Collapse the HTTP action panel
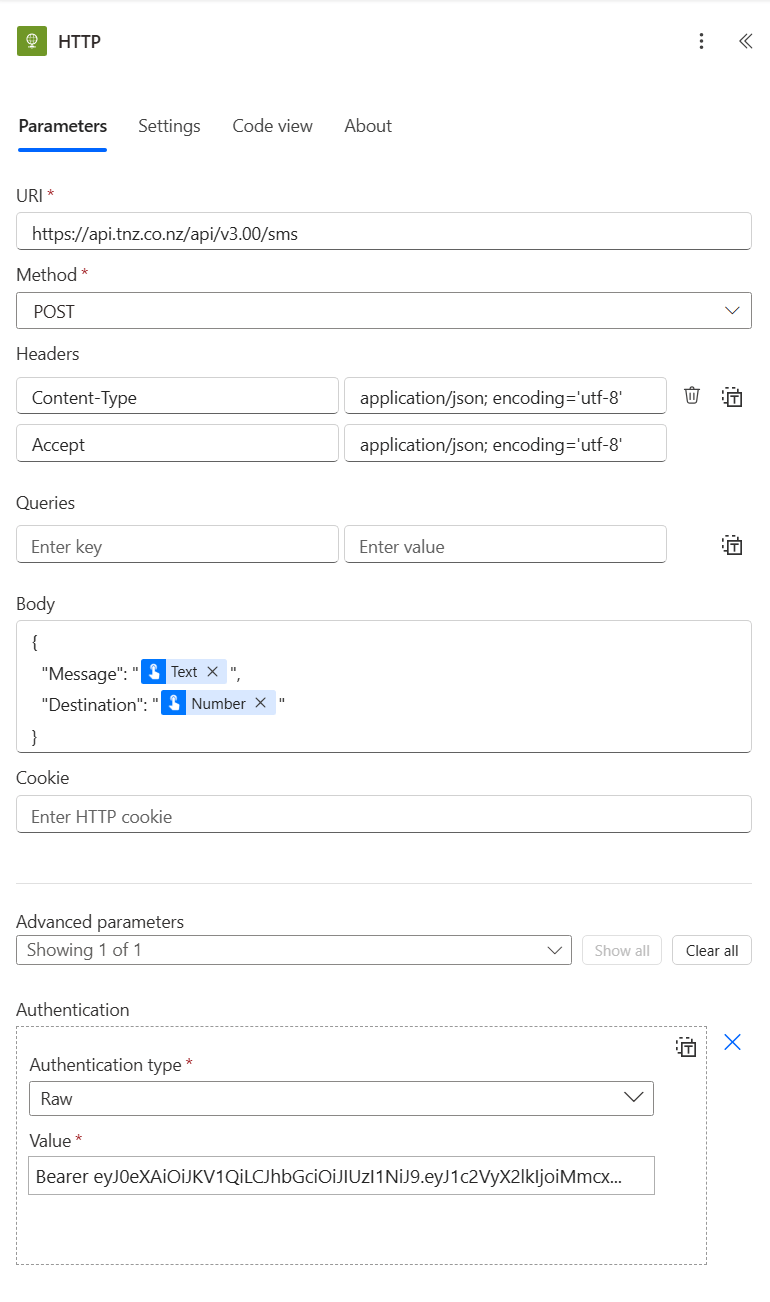 744,41
